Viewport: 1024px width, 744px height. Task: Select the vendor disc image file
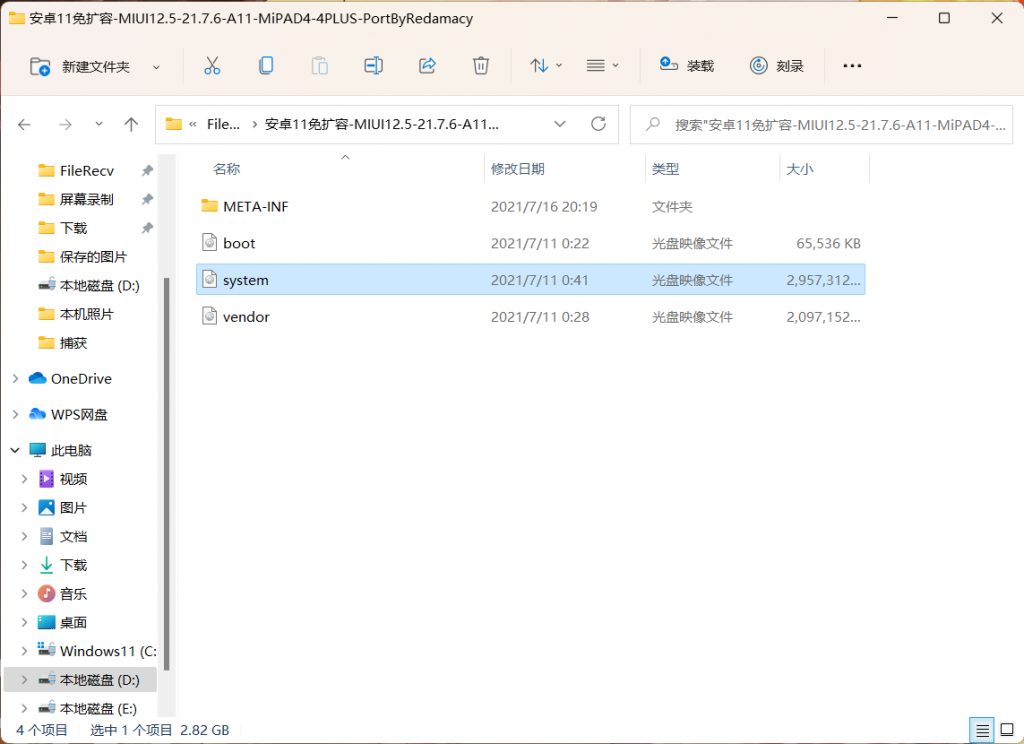(246, 317)
